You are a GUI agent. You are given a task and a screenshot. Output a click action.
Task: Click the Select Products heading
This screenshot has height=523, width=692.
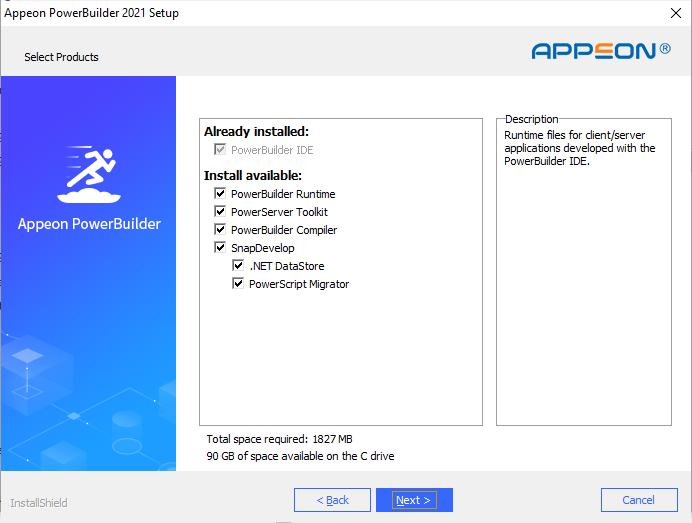click(x=62, y=57)
